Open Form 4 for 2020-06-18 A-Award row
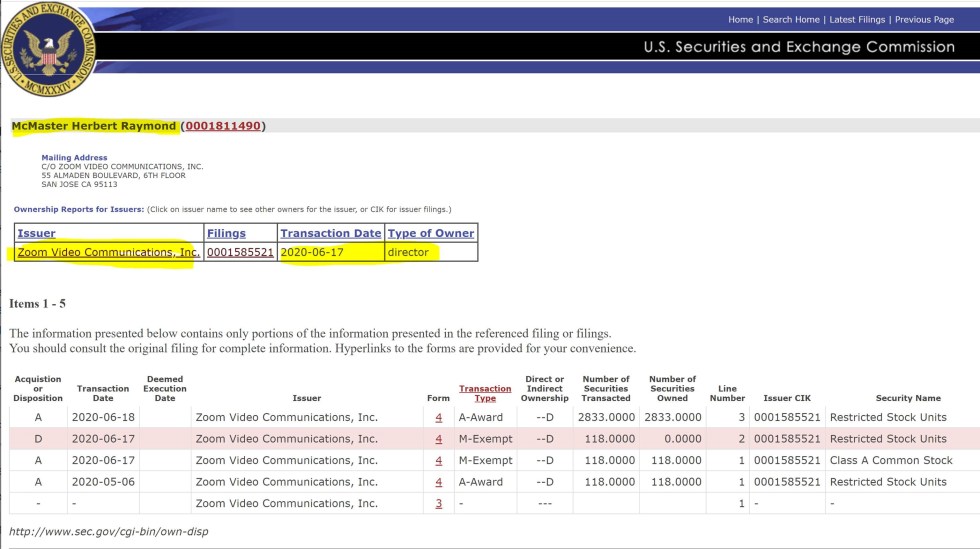 [x=438, y=417]
